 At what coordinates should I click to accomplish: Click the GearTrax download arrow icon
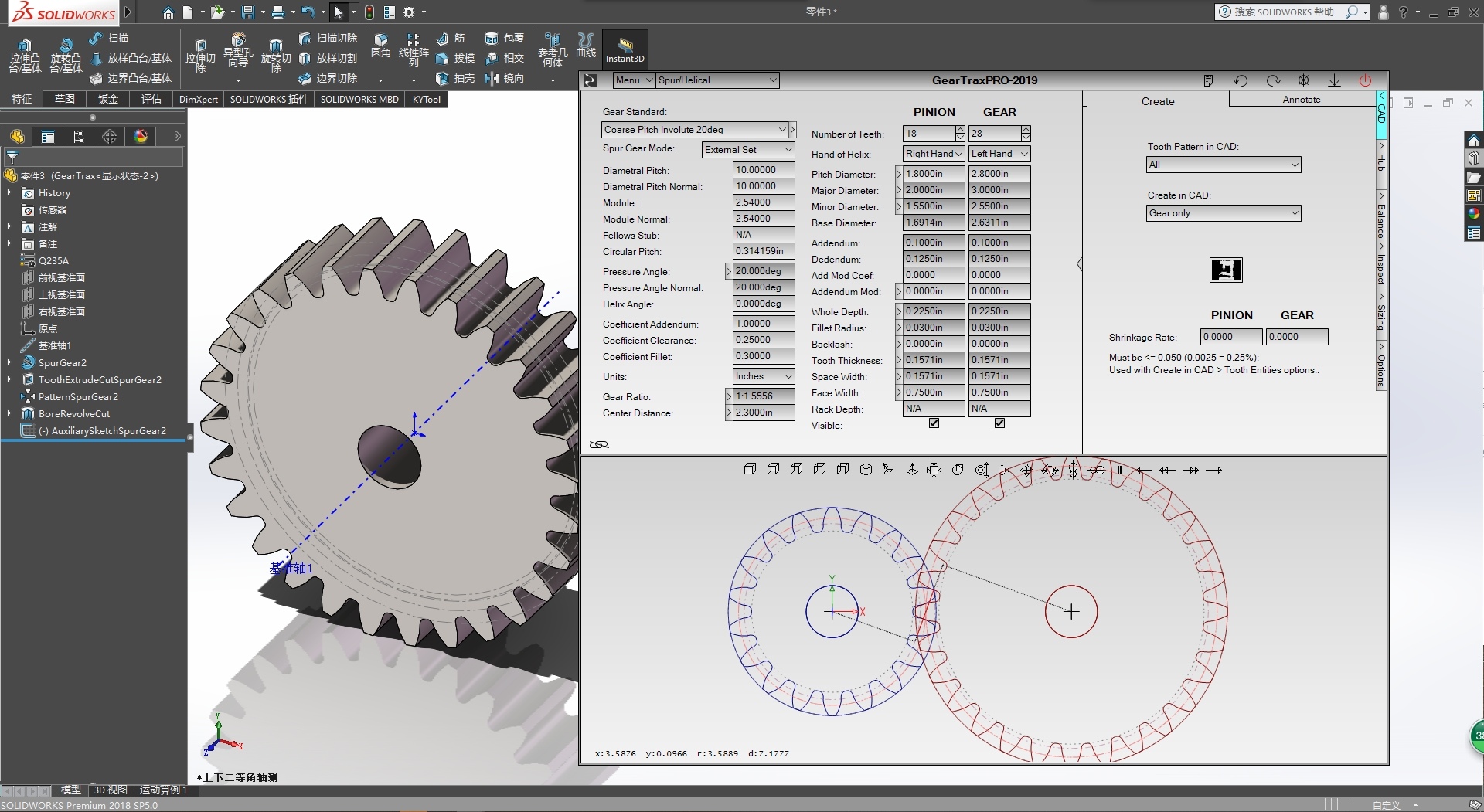[1334, 80]
